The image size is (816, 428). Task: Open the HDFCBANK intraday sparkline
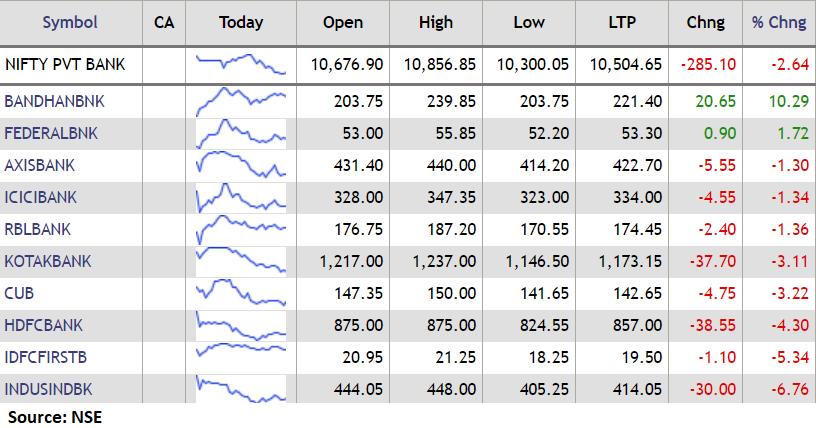241,325
